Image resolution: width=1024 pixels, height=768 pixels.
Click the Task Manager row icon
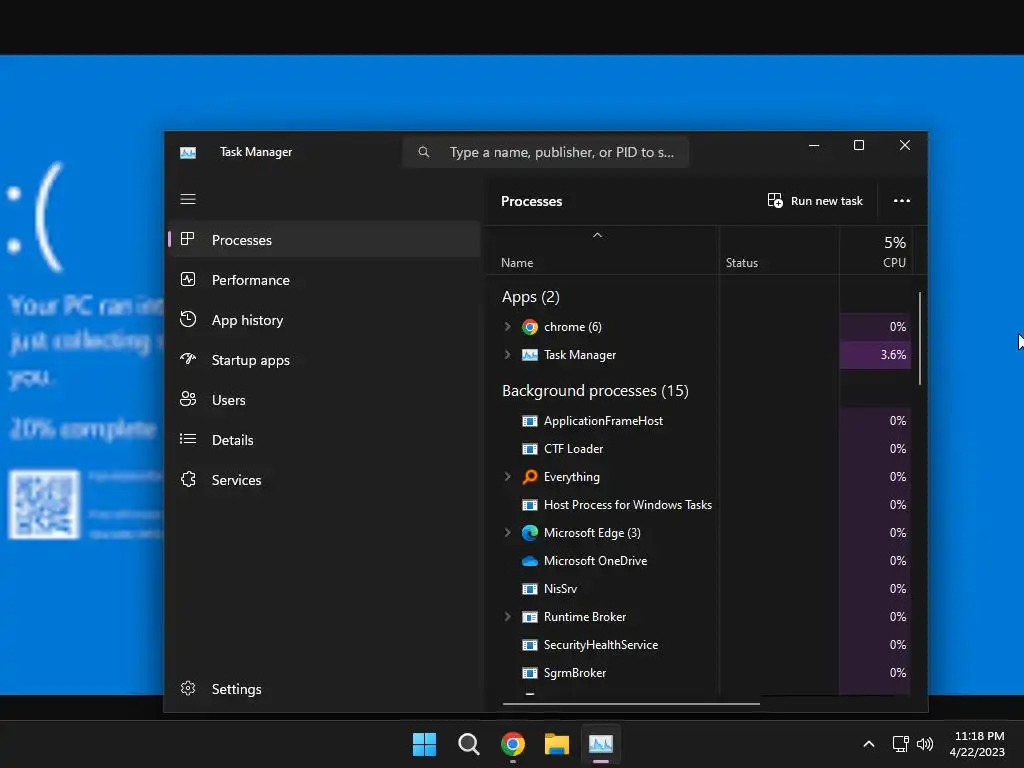(530, 355)
